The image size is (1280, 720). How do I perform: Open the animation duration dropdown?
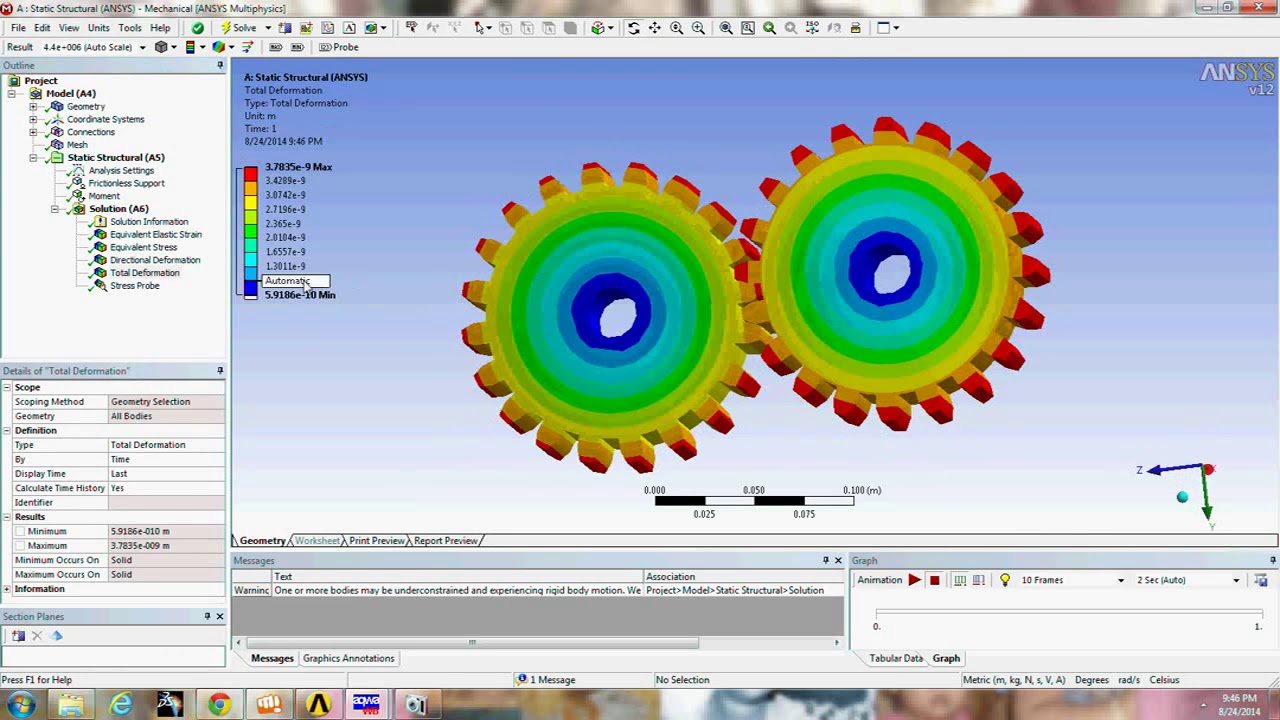coord(1236,580)
